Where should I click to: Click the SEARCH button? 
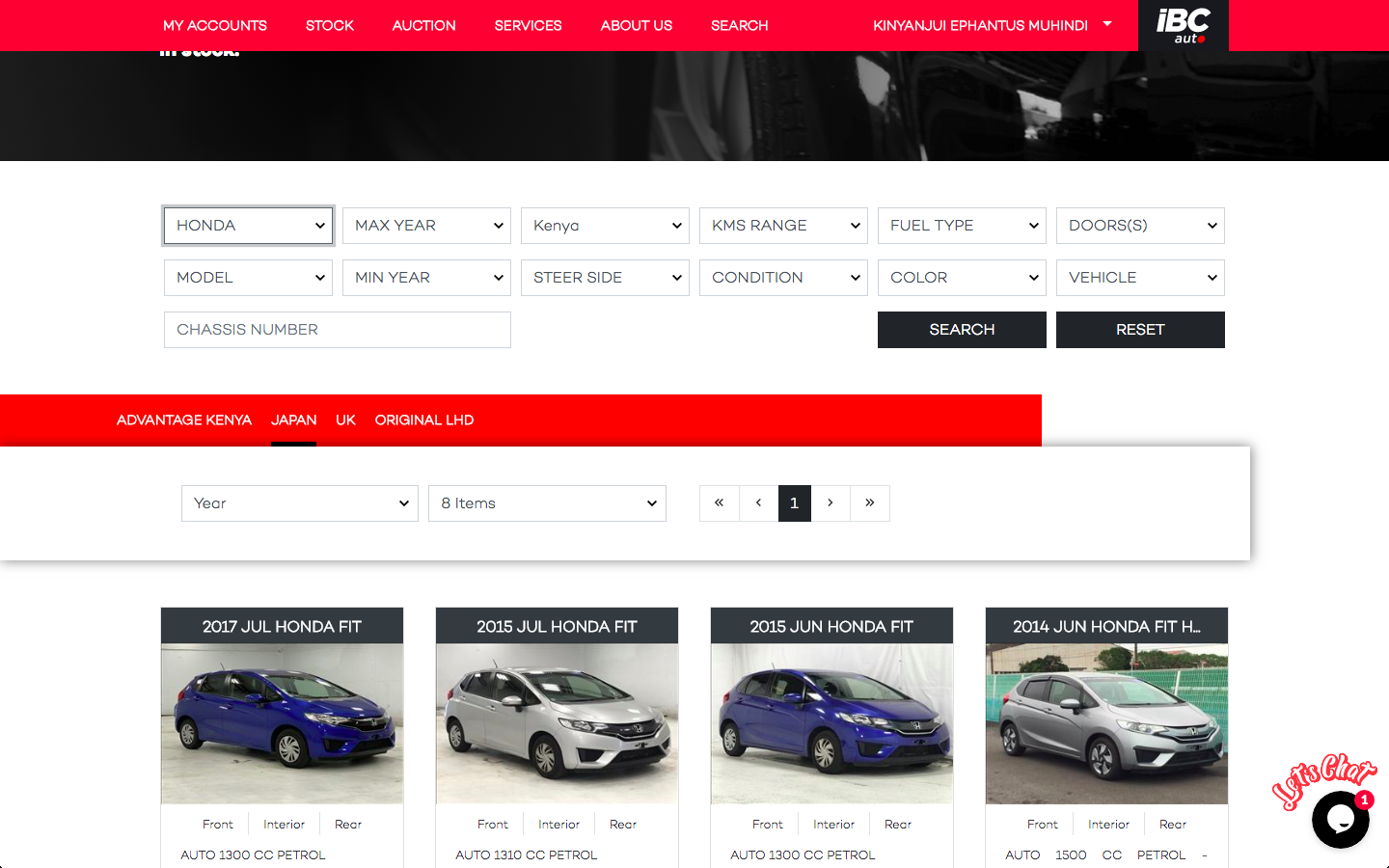click(x=962, y=330)
